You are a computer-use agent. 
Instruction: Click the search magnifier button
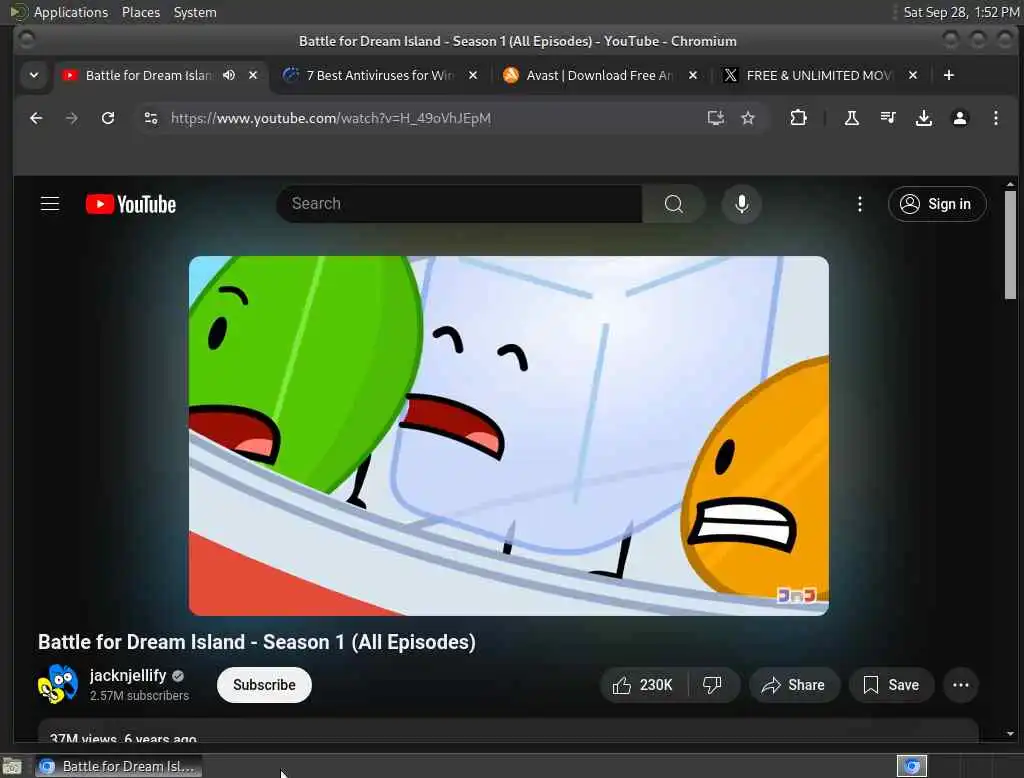click(673, 204)
